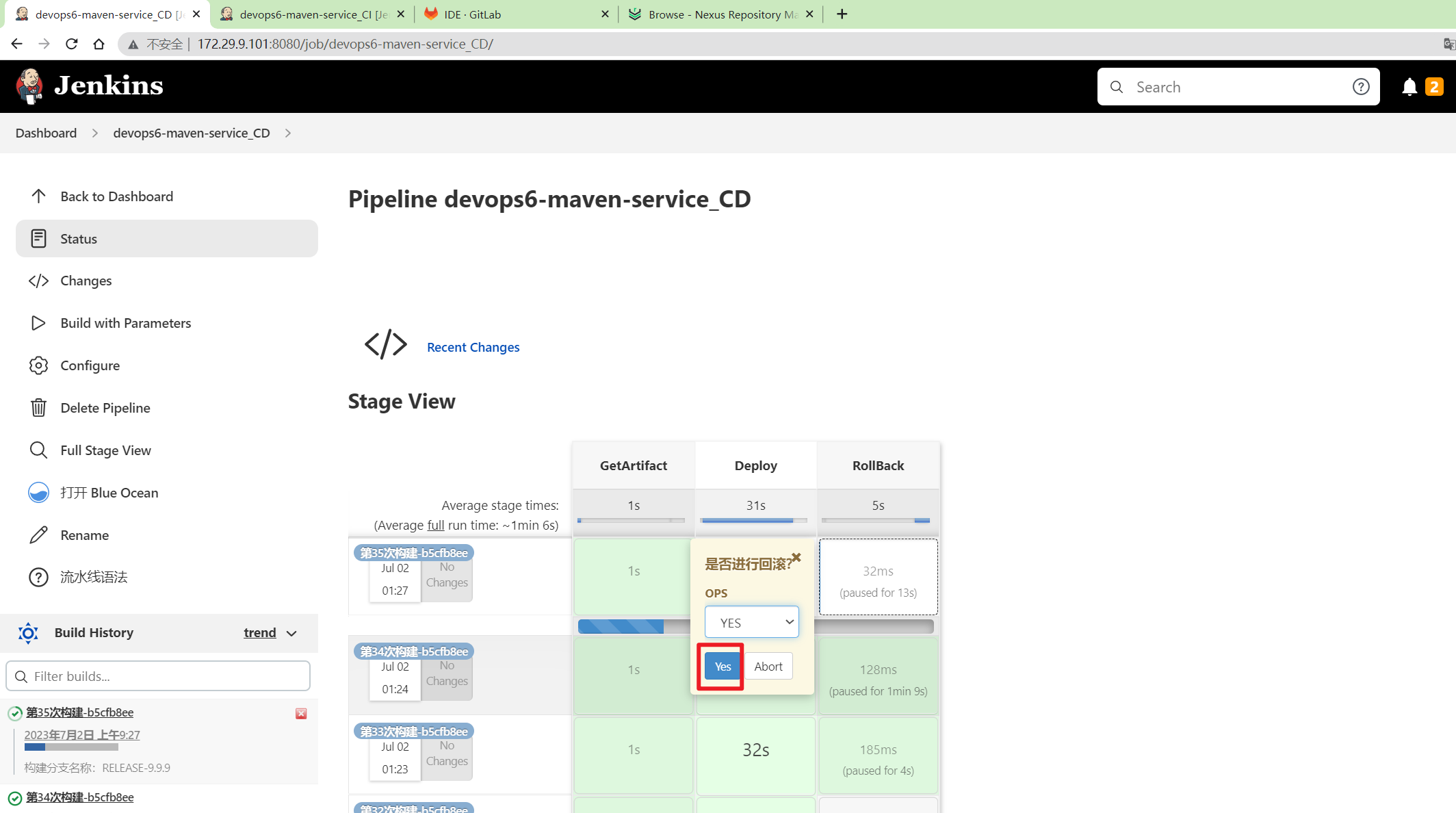Viewport: 1456px width, 813px height.
Task: Expand the Build History trend chevron
Action: [291, 634]
